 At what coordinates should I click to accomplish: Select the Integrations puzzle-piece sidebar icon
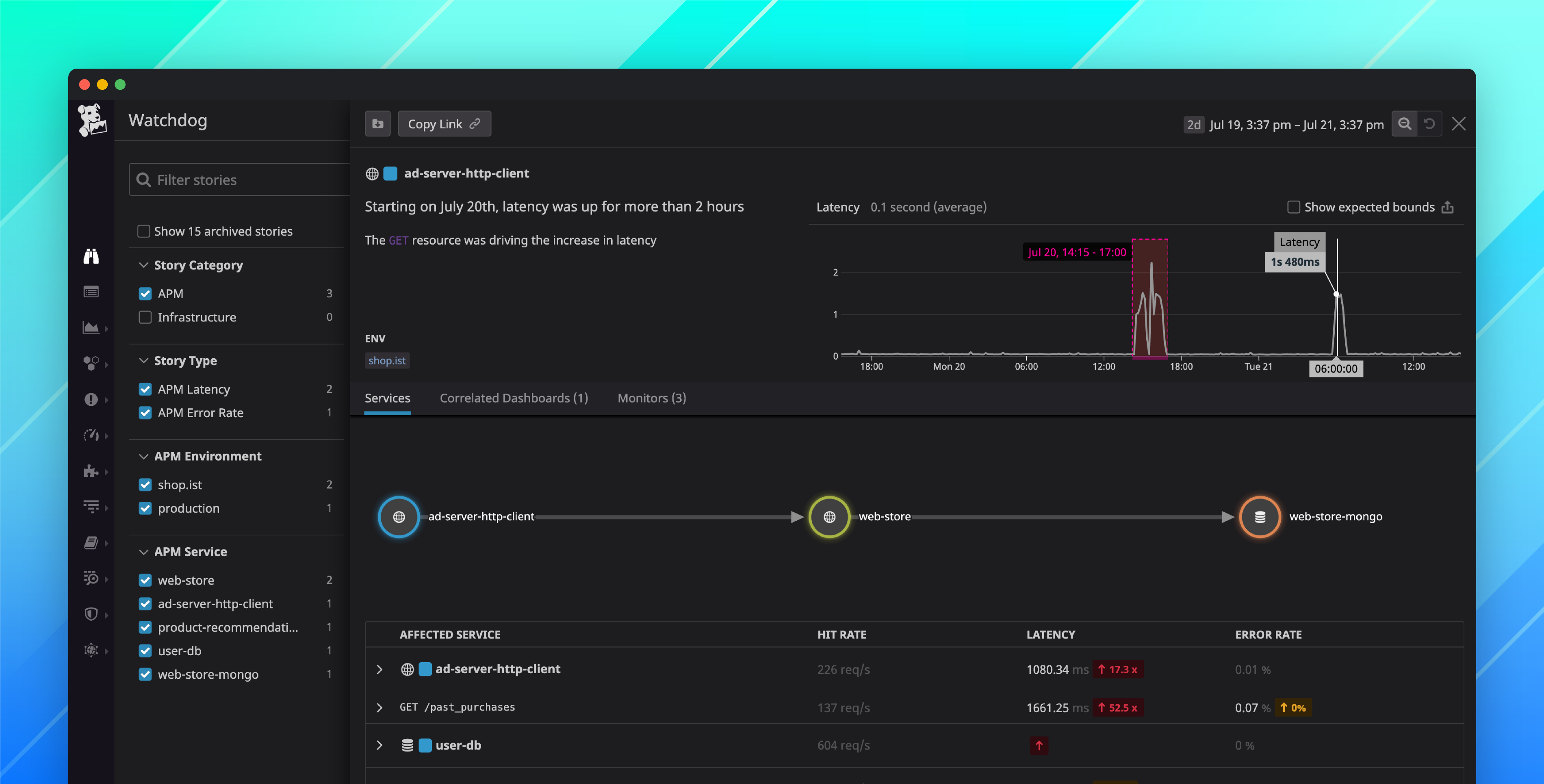[x=91, y=471]
